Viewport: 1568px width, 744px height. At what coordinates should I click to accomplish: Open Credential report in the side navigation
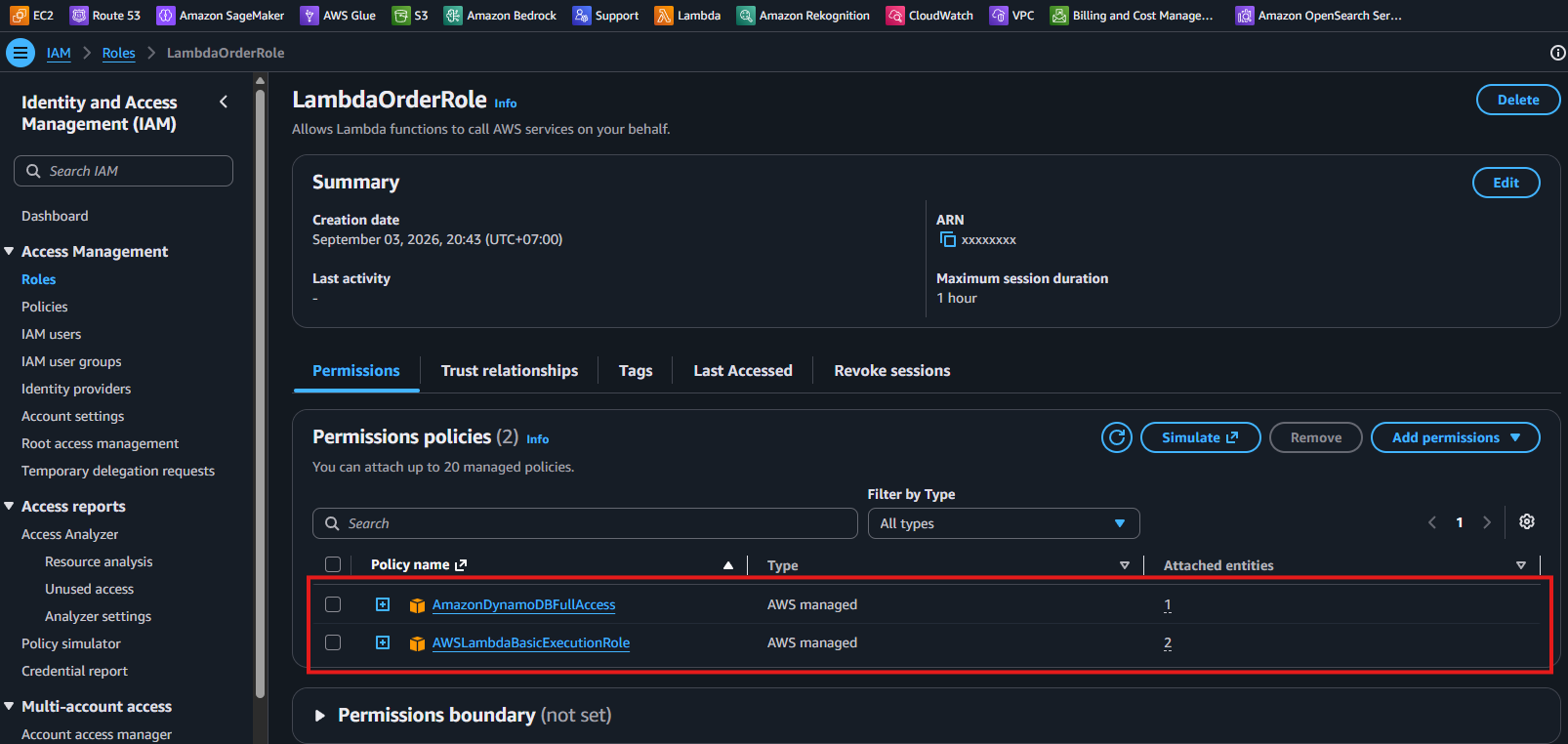pyautogui.click(x=74, y=671)
